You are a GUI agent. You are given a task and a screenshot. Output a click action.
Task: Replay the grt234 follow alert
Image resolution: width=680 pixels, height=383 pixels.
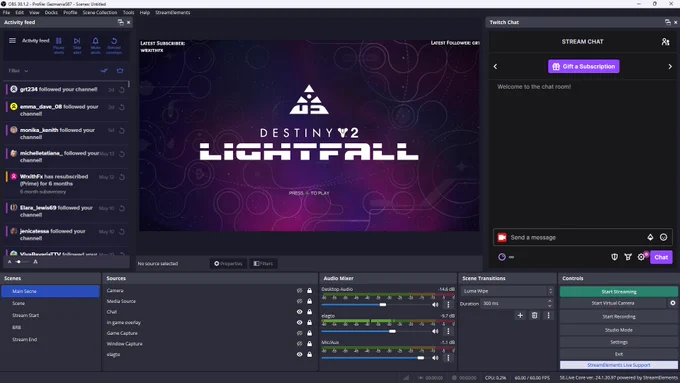click(x=122, y=90)
